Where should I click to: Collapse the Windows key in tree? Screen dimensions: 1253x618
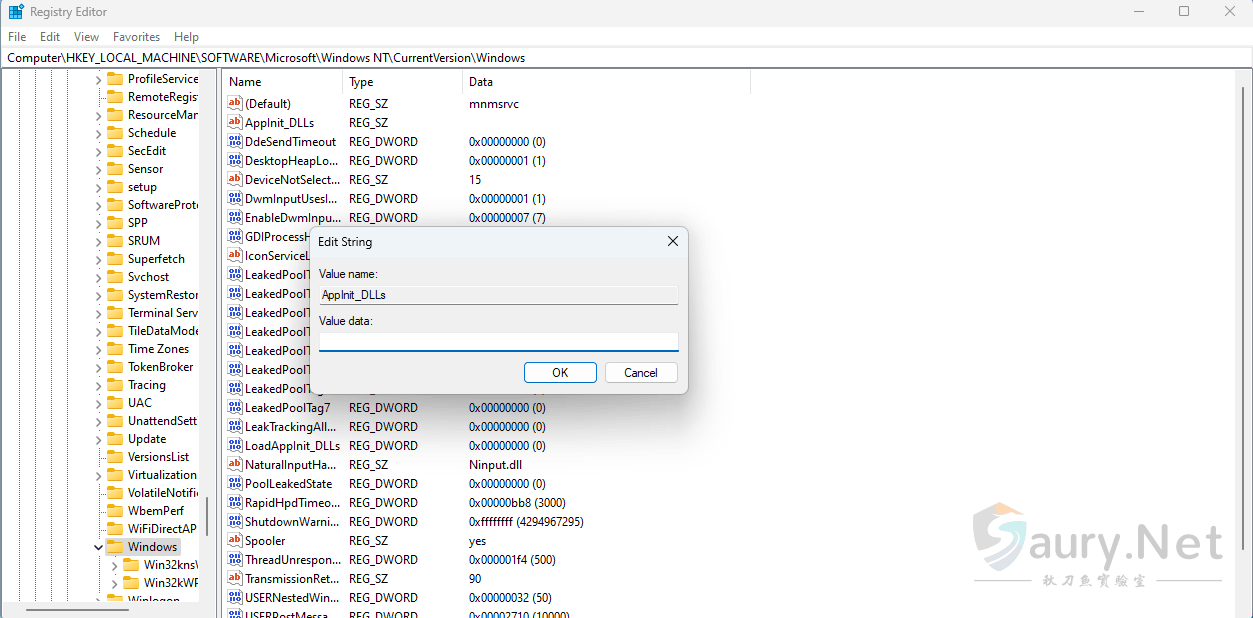coord(98,547)
